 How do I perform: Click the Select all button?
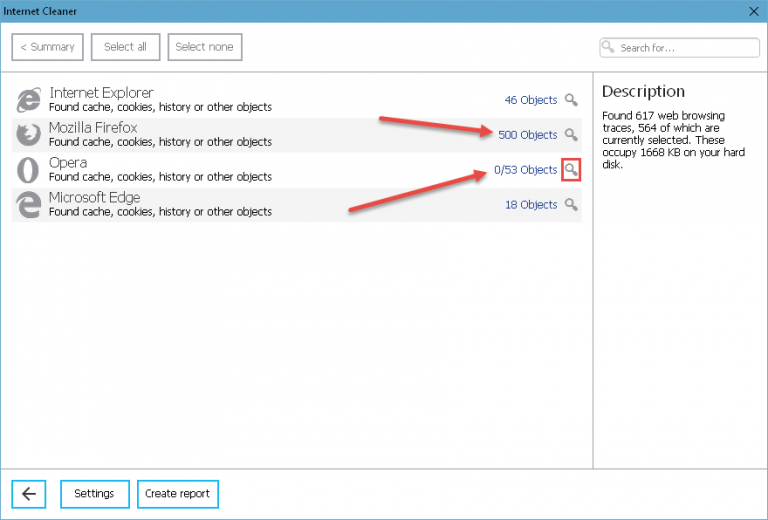[x=125, y=47]
